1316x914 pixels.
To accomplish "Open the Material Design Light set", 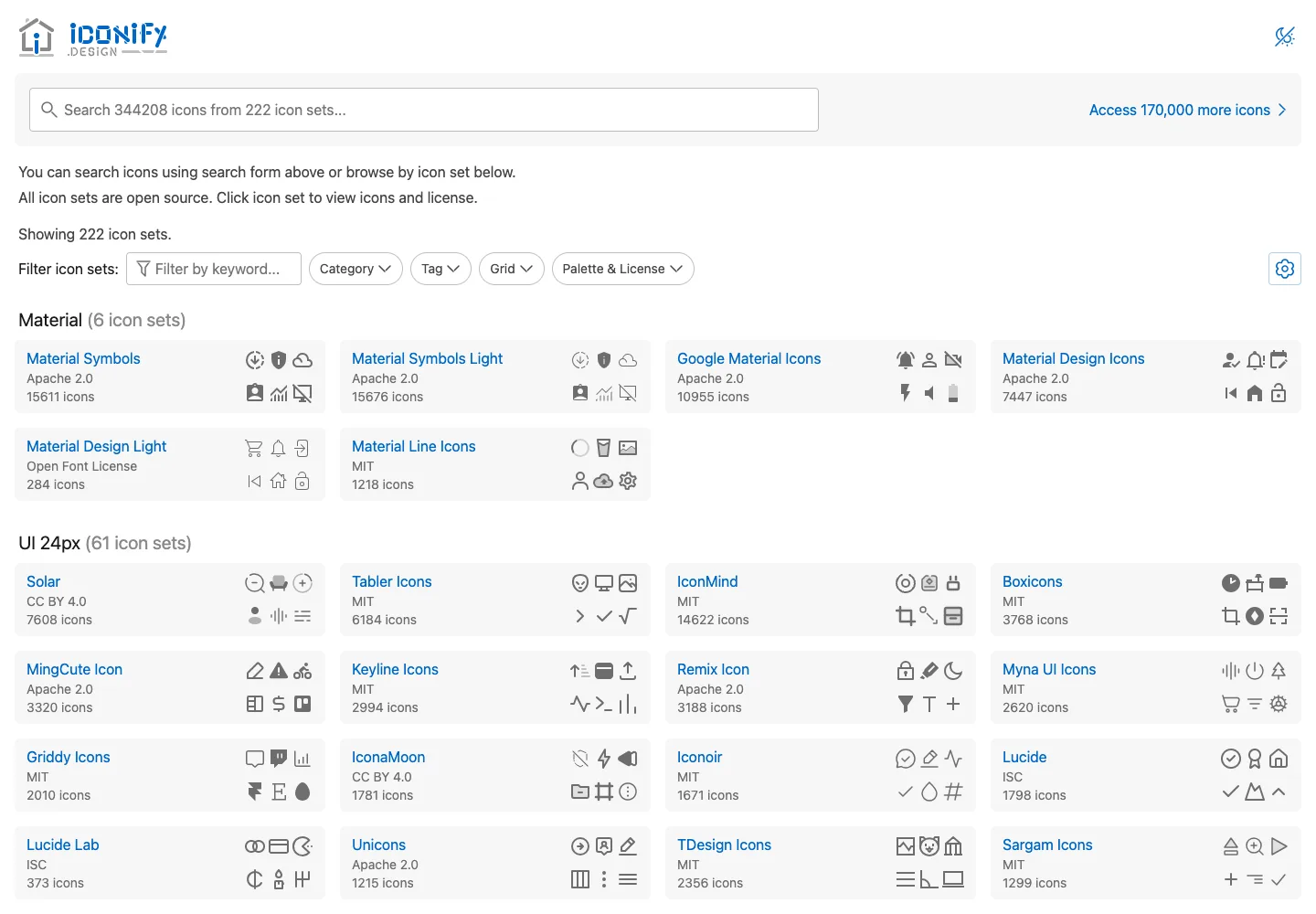I will tap(96, 446).
